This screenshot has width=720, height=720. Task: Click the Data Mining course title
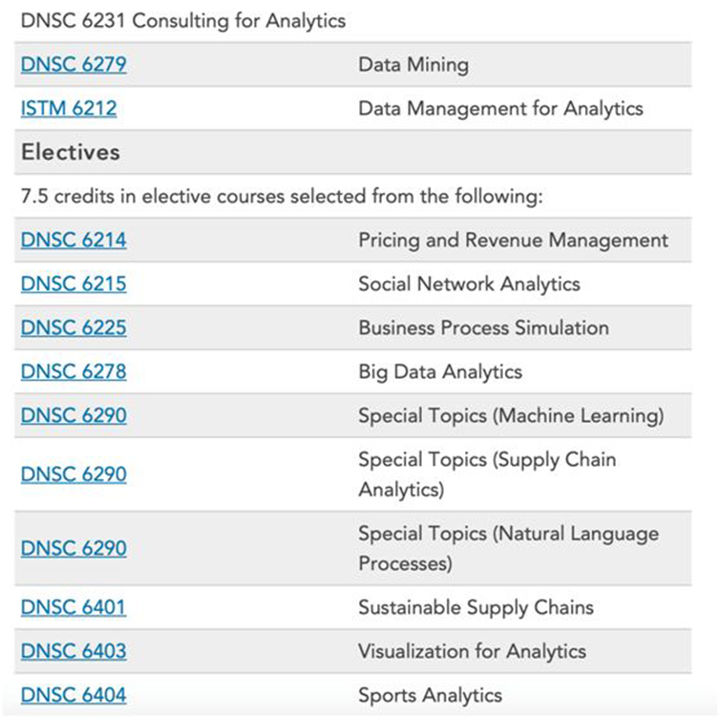click(413, 65)
